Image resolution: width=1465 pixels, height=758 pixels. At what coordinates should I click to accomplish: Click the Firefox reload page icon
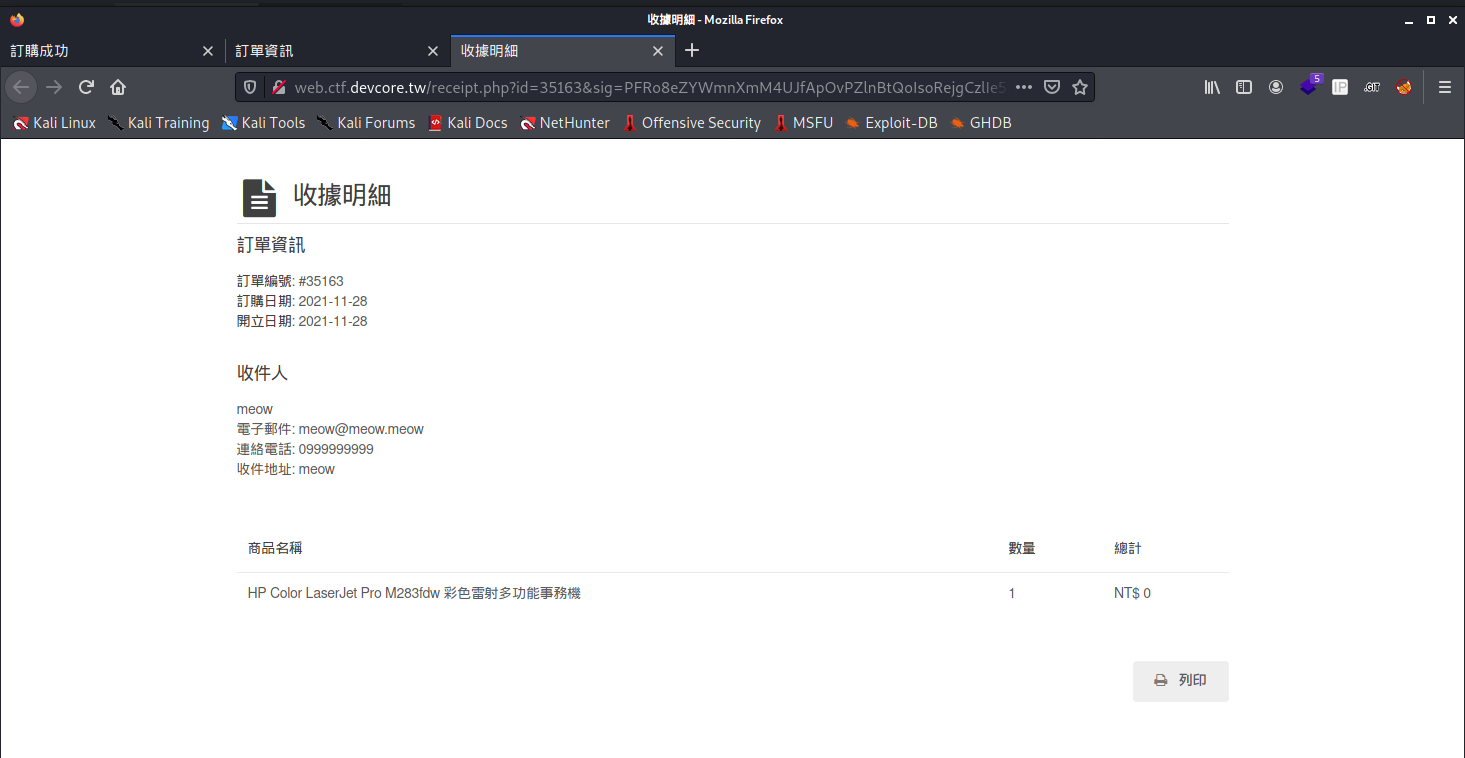point(86,87)
